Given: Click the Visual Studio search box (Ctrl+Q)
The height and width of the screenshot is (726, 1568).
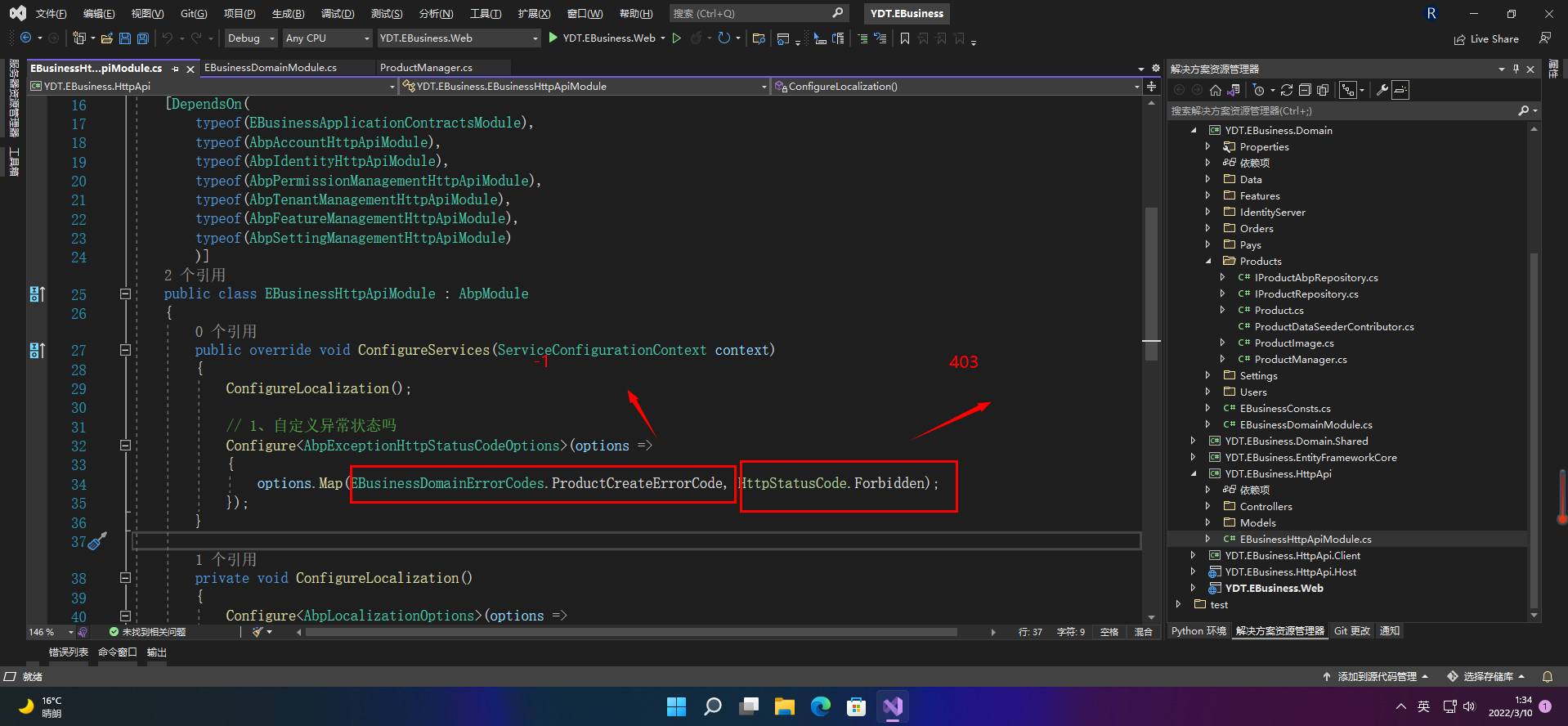Looking at the screenshot, I should pos(757,13).
